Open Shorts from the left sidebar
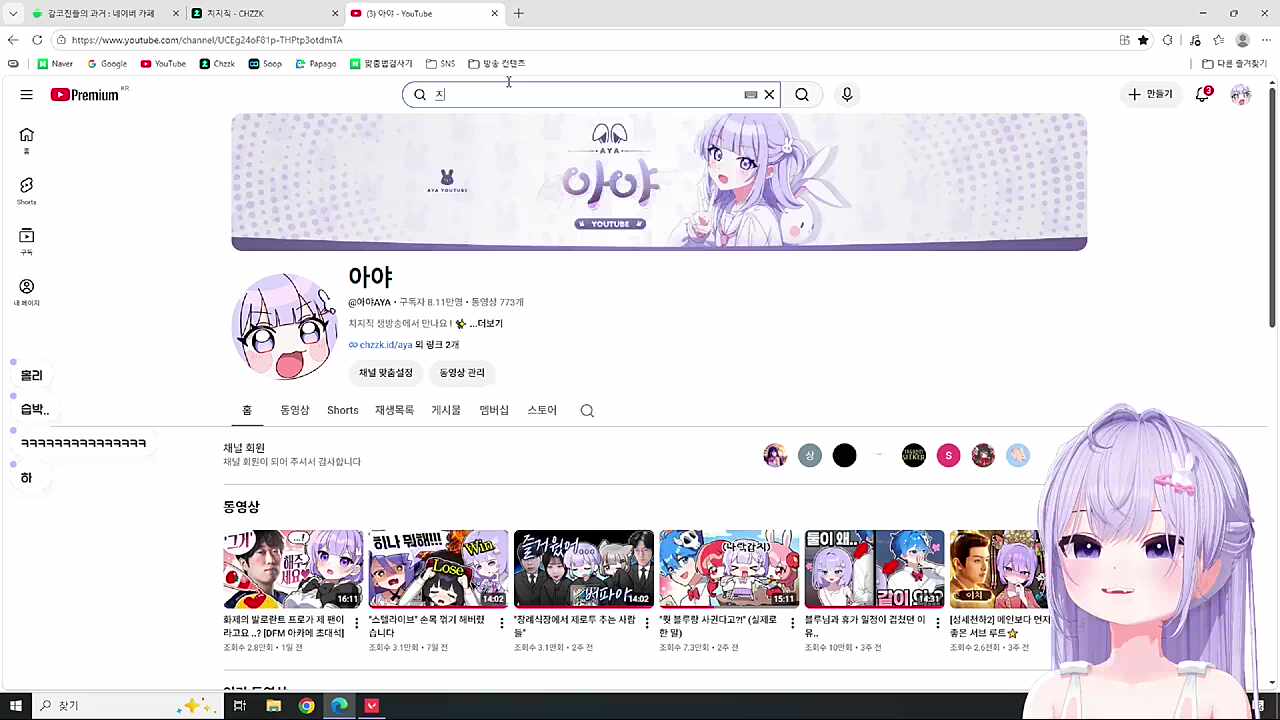Screen dimensions: 1280x720 point(26,190)
